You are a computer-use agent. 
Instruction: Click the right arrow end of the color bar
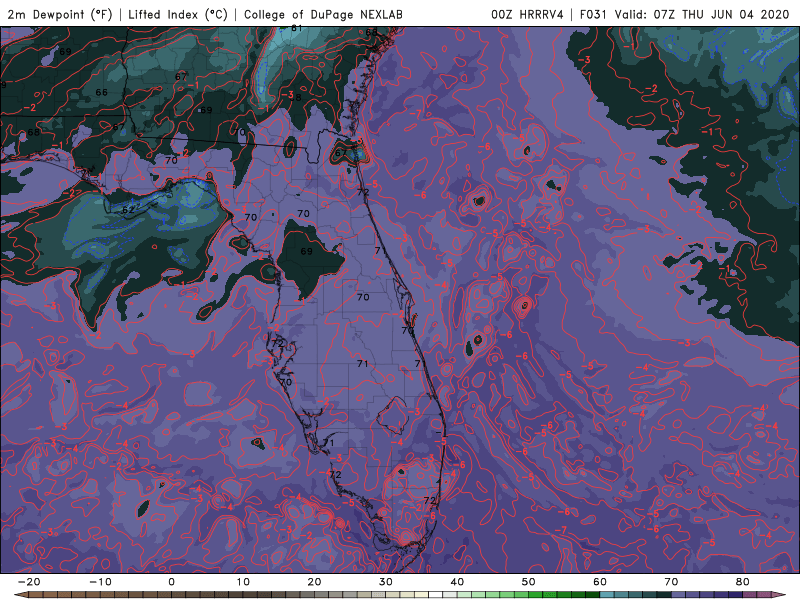pyautogui.click(x=779, y=595)
